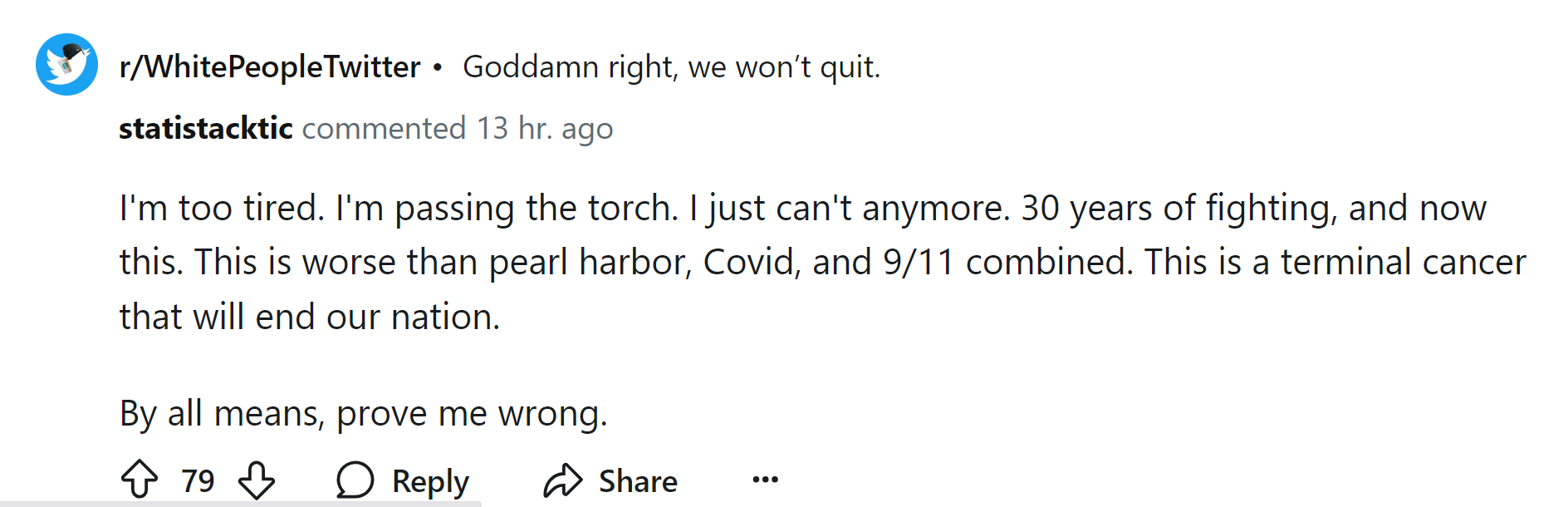
Task: Open the three-dot more options menu
Action: pos(765,480)
